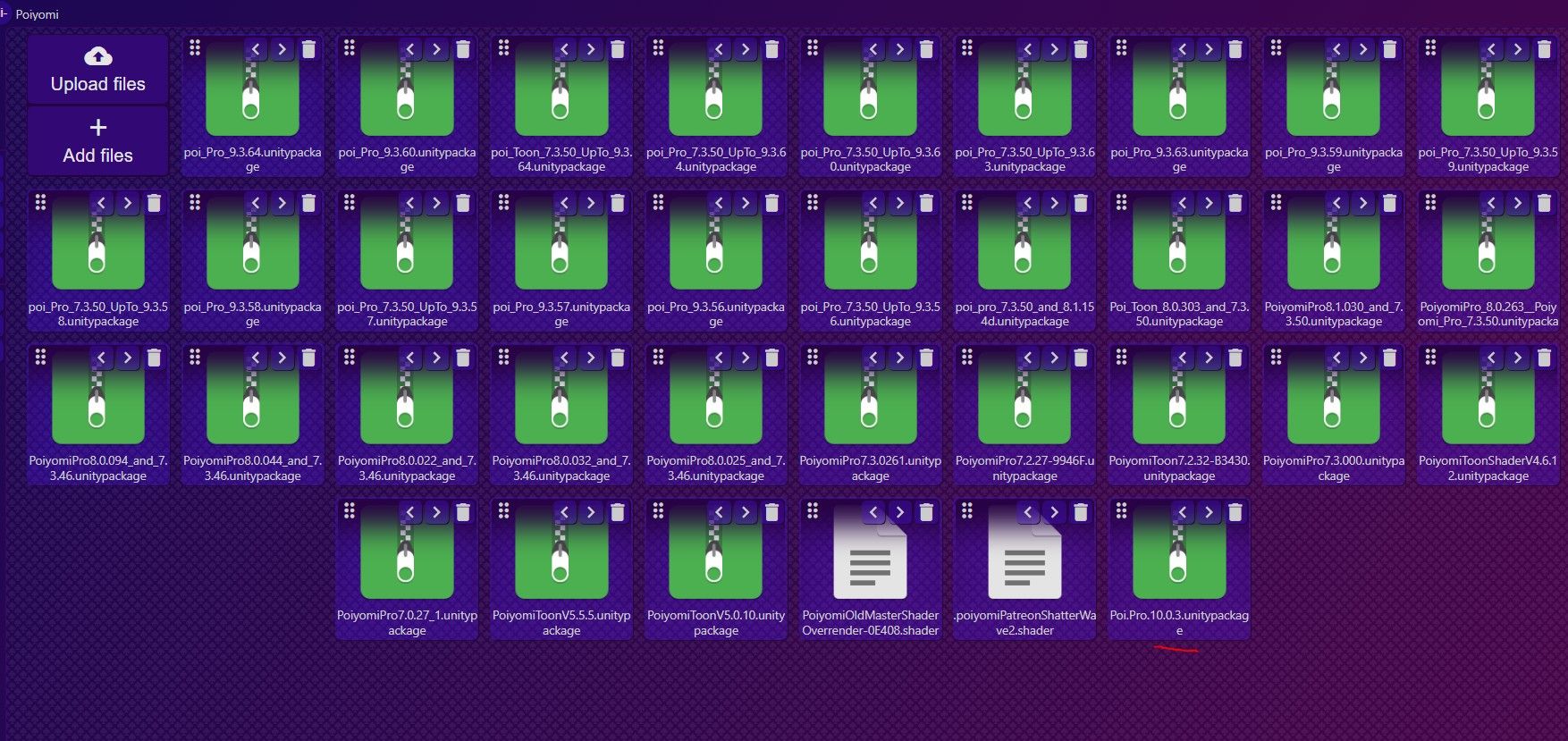Screen dimensions: 1568x741
Task: Delete poi_Pro_9.3.59.unitypackage with the trash icon
Action: pos(1389,49)
